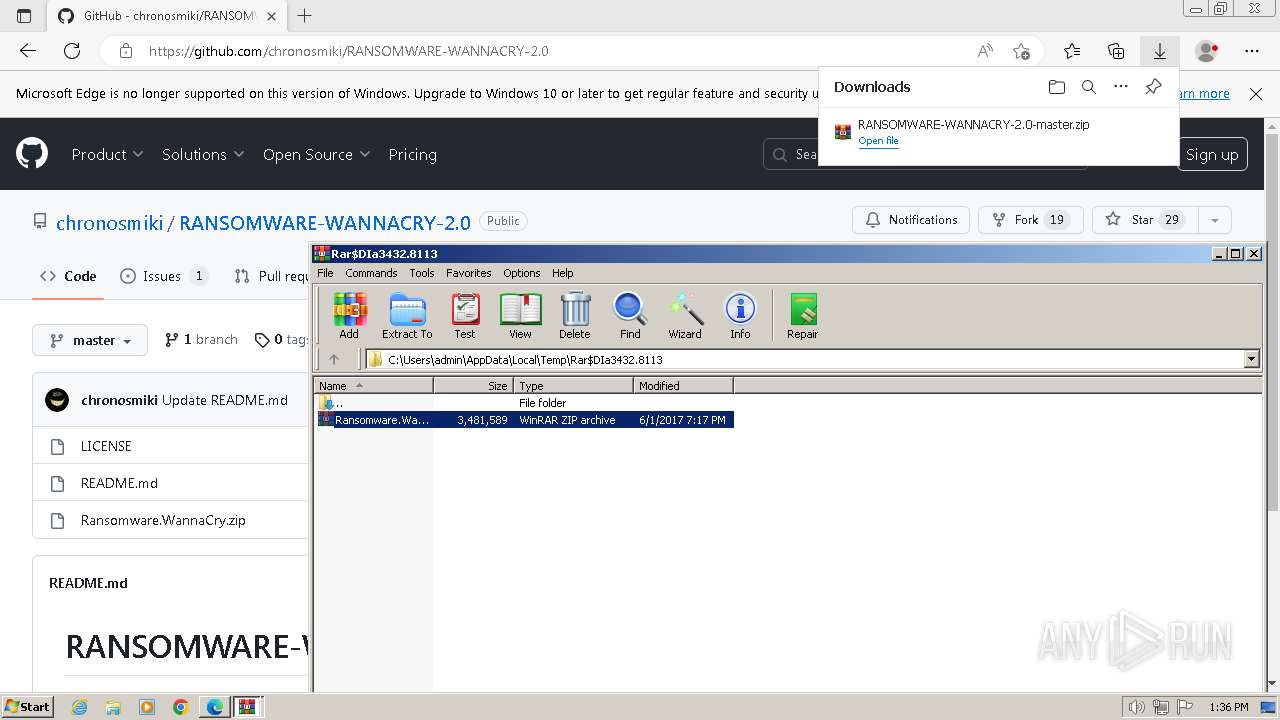Click Open file link in Downloads
Image resolution: width=1280 pixels, height=720 pixels.
coord(878,141)
